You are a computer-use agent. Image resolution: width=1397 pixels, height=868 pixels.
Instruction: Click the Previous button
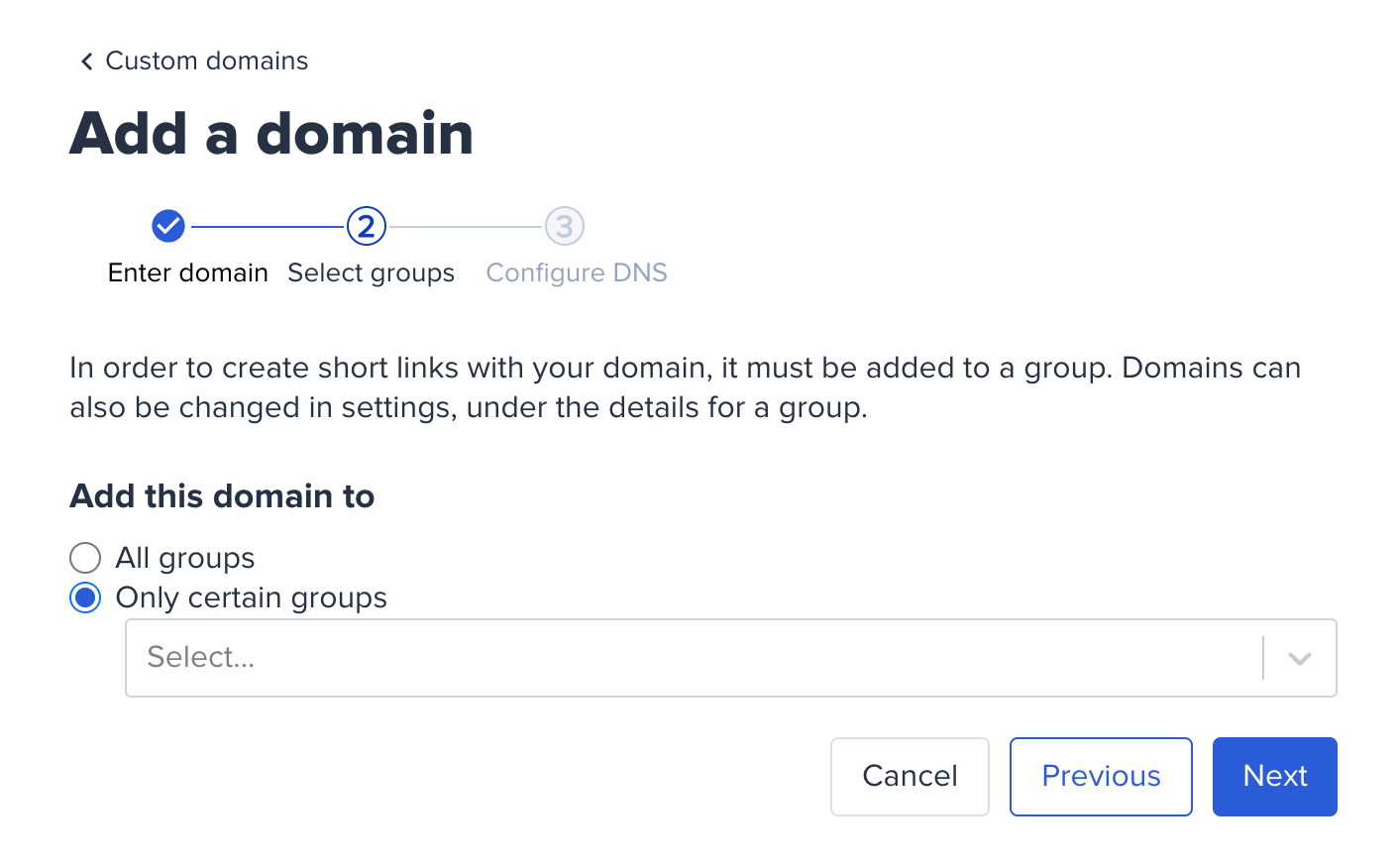tap(1100, 776)
